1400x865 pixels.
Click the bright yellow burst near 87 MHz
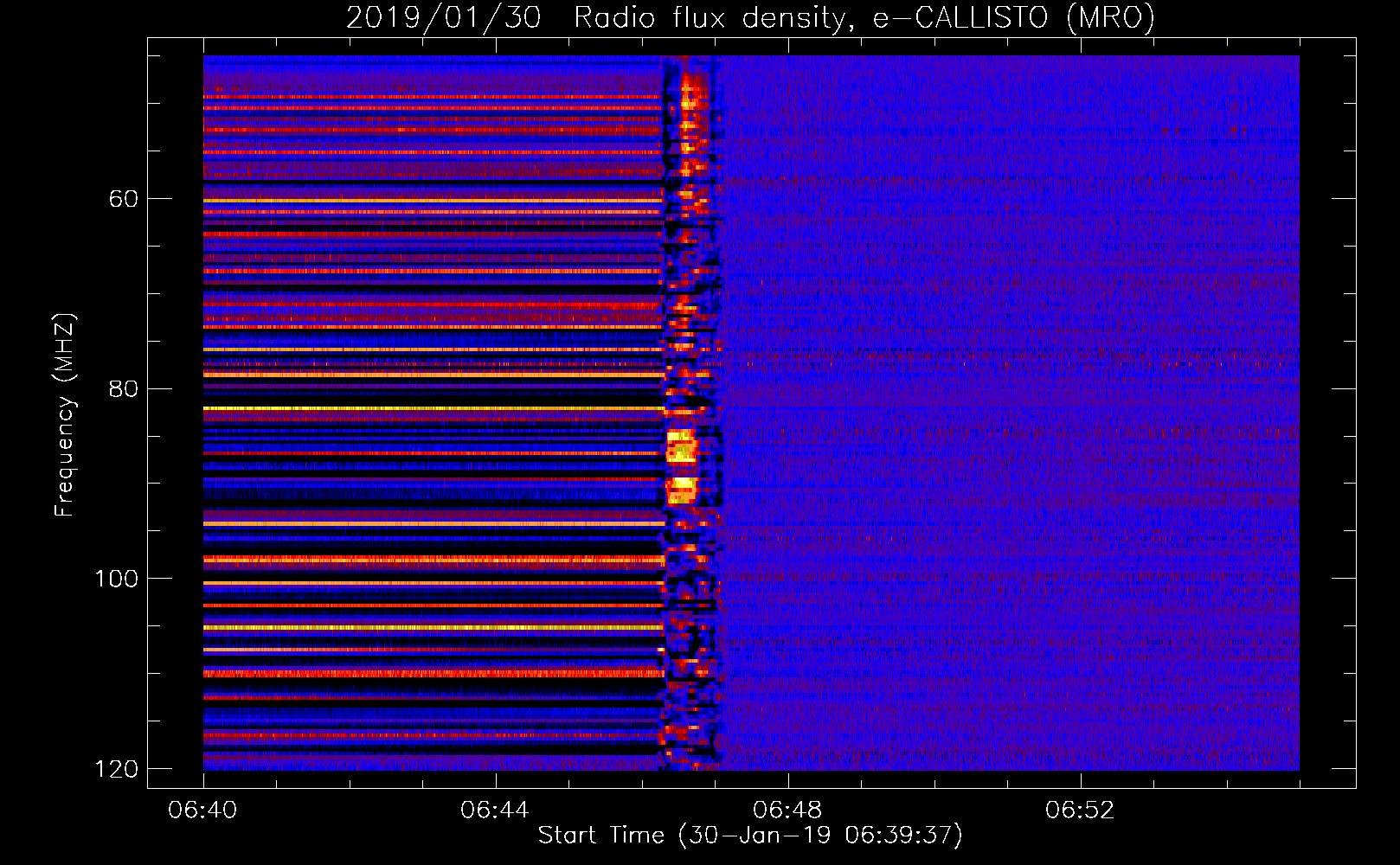click(x=681, y=446)
